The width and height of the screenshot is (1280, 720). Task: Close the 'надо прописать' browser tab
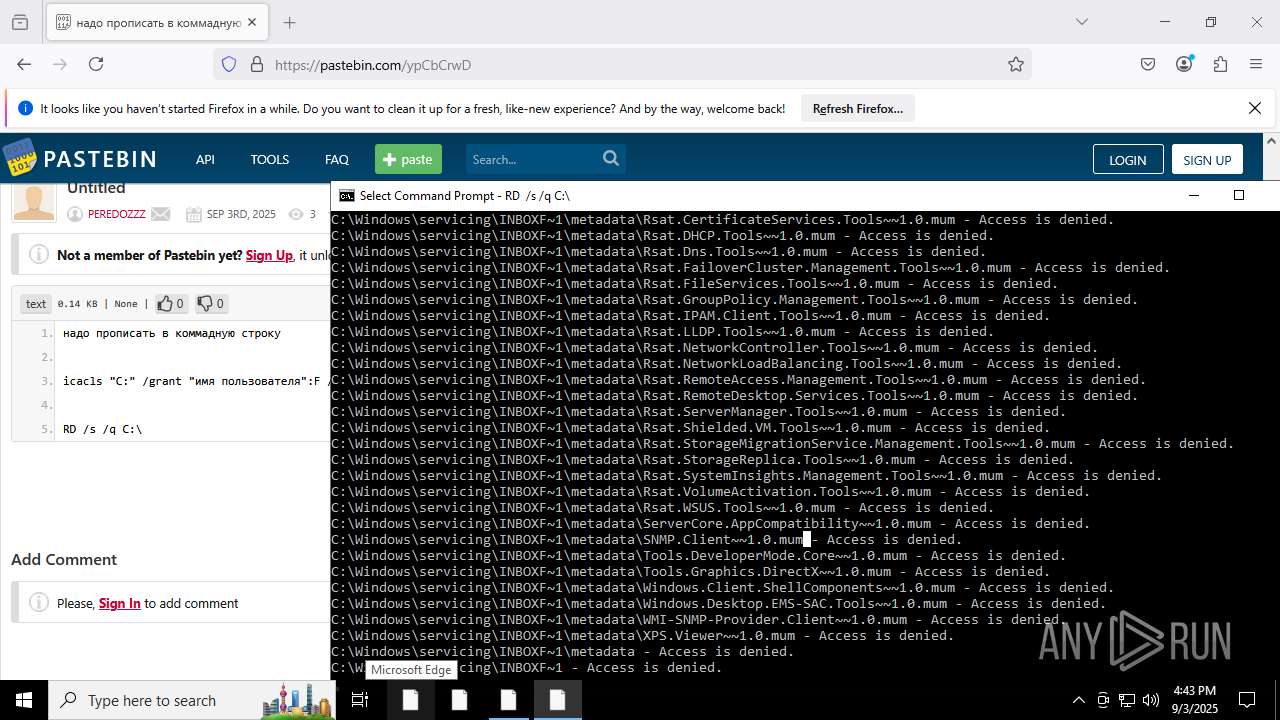point(252,22)
